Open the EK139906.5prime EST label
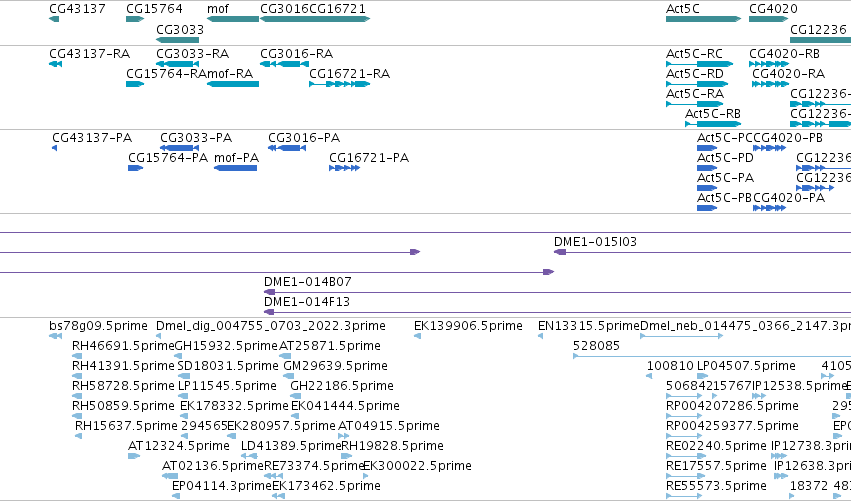851x501 pixels. pos(468,326)
